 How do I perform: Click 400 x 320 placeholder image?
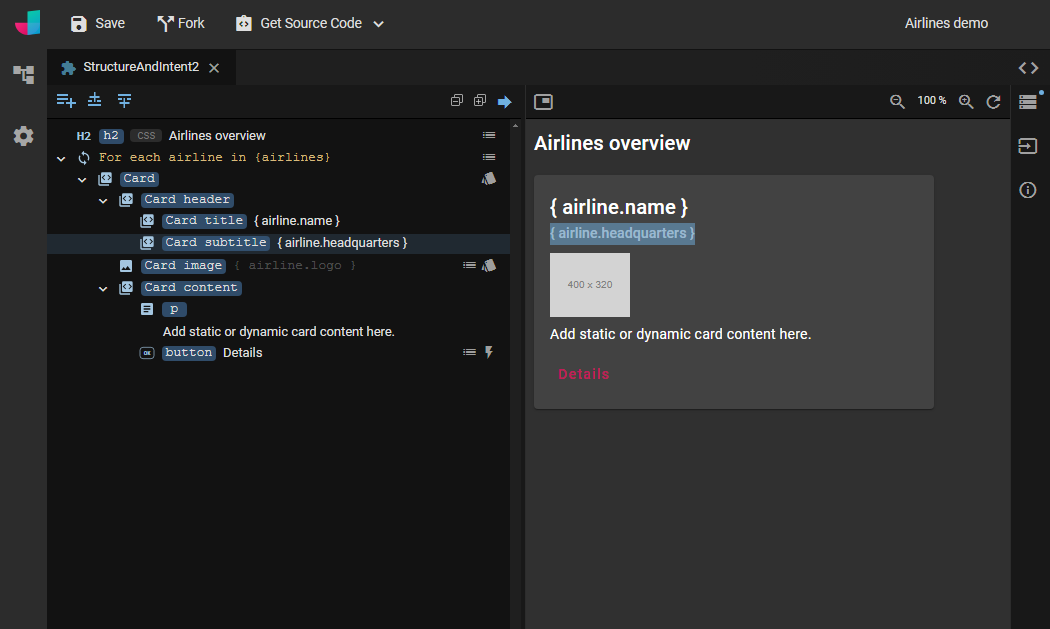click(x=590, y=285)
